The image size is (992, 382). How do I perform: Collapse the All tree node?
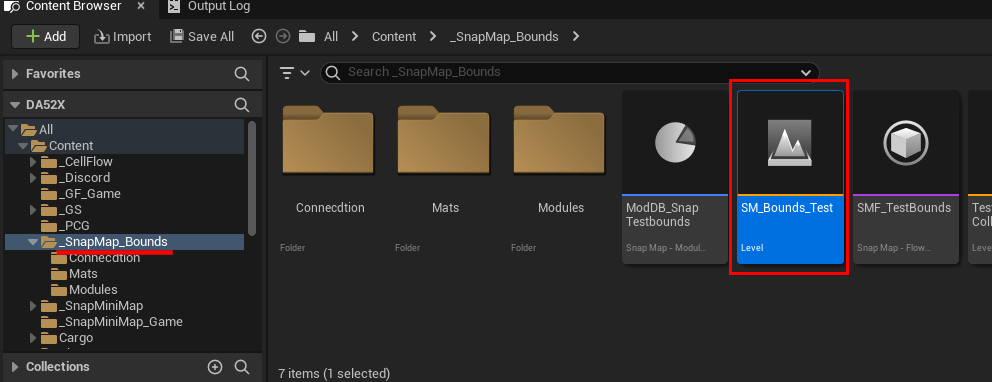pos(13,129)
